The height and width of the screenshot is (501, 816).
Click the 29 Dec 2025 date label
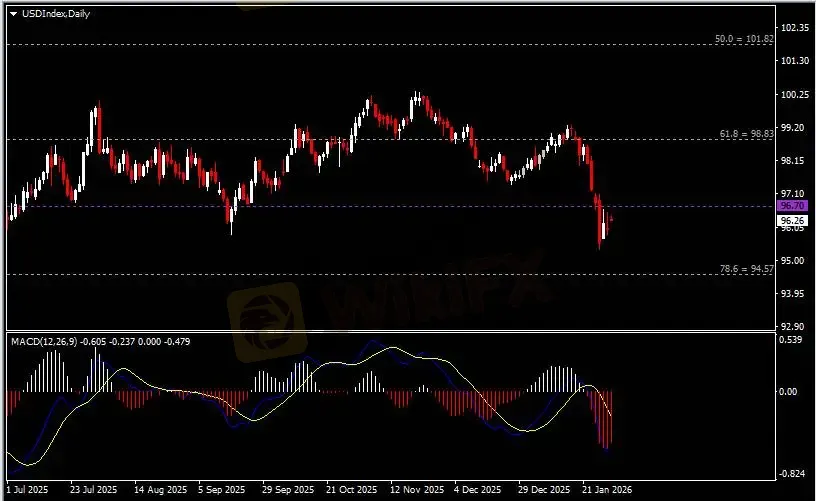point(545,490)
